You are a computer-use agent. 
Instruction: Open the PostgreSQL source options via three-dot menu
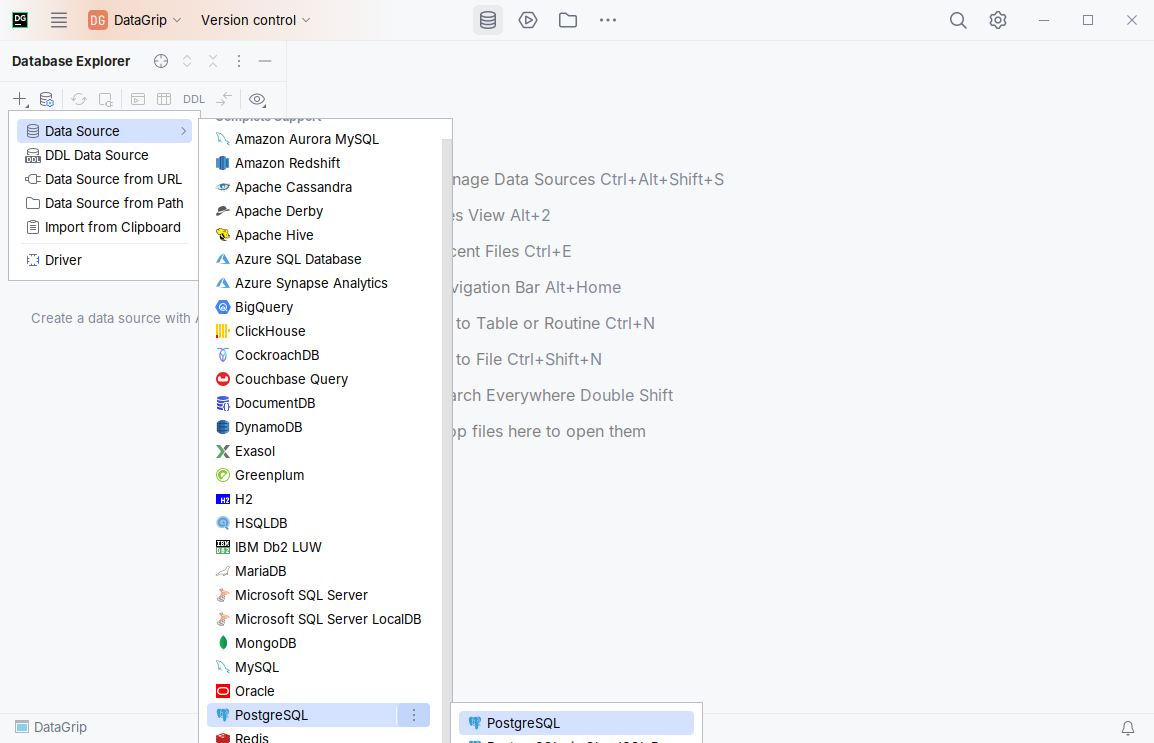point(413,715)
